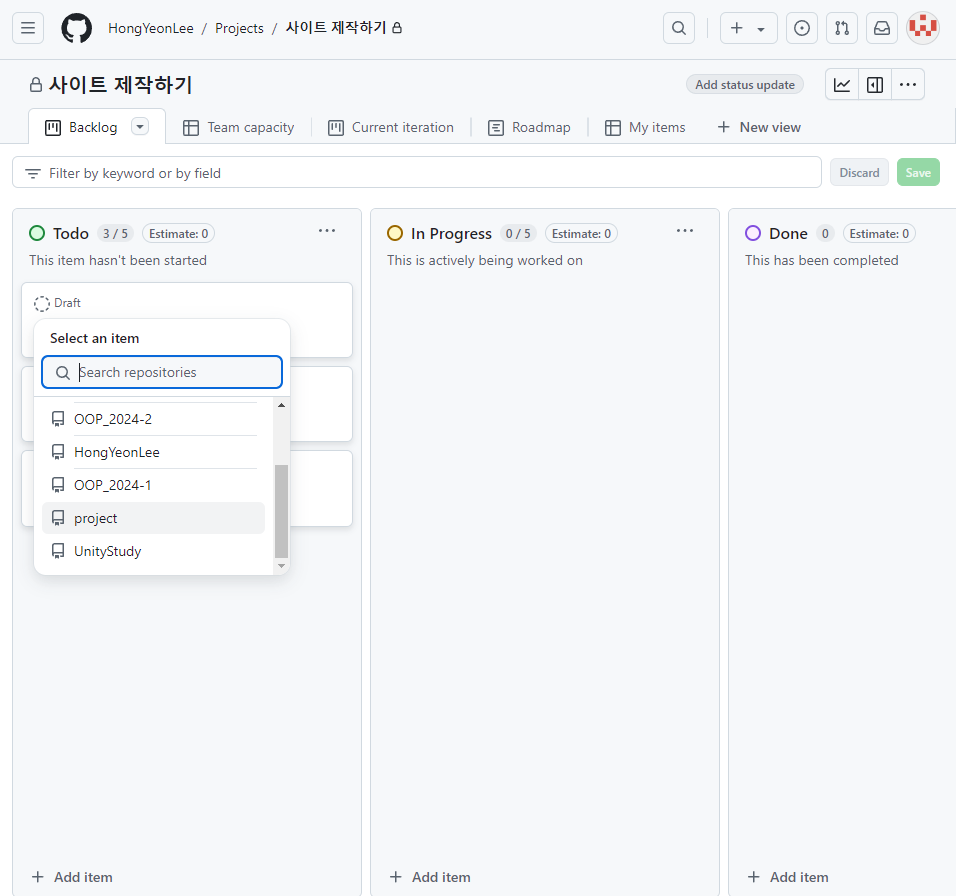Click Todo Estimate: 0 badge
The image size is (956, 896).
pyautogui.click(x=178, y=233)
